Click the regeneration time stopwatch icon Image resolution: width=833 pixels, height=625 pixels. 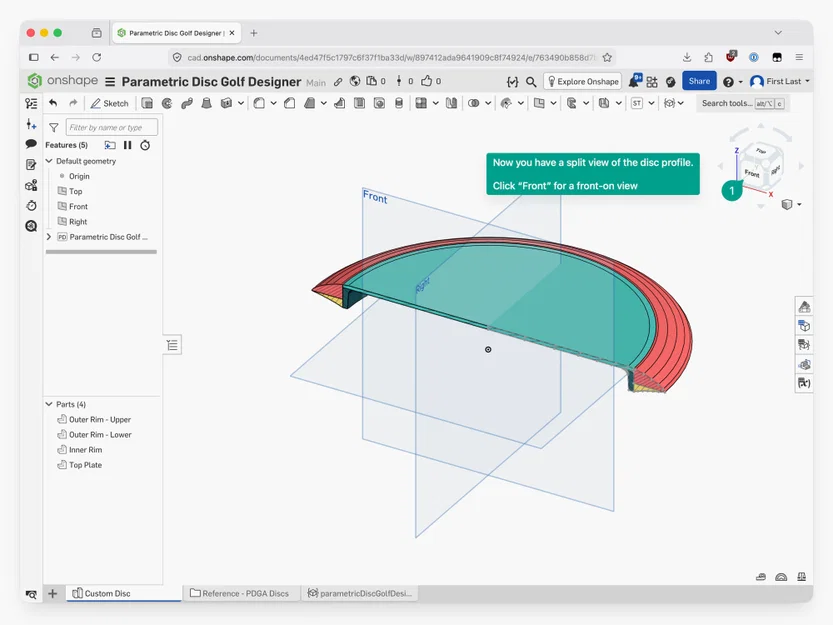point(145,145)
